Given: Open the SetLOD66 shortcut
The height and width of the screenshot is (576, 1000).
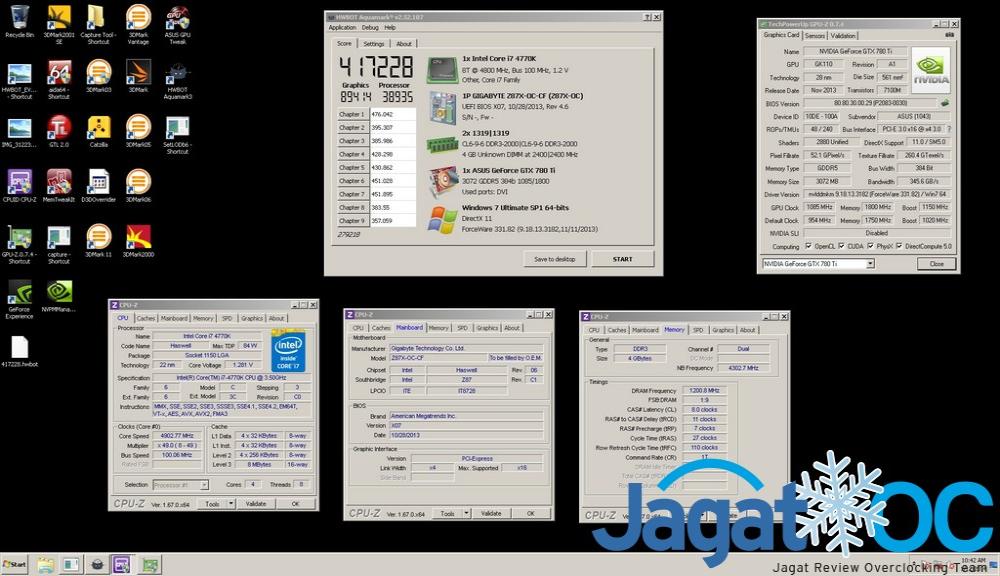Looking at the screenshot, I should [177, 134].
